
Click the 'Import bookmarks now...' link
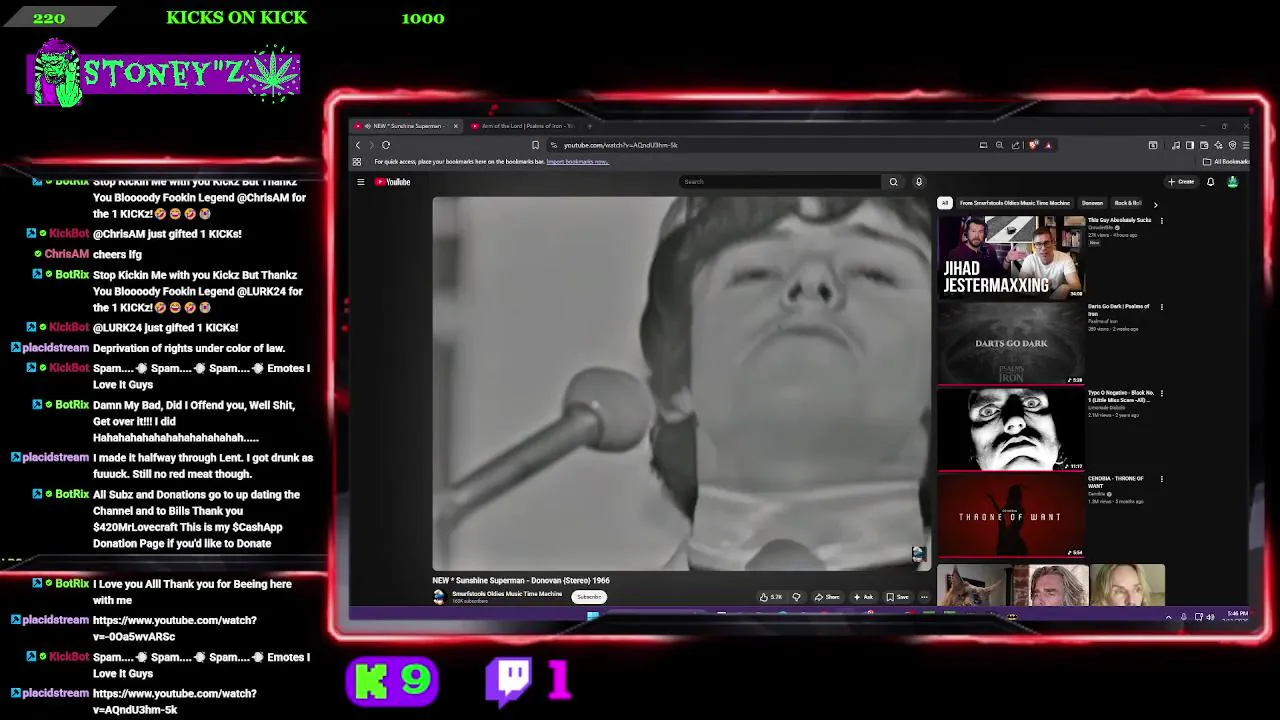[577, 162]
